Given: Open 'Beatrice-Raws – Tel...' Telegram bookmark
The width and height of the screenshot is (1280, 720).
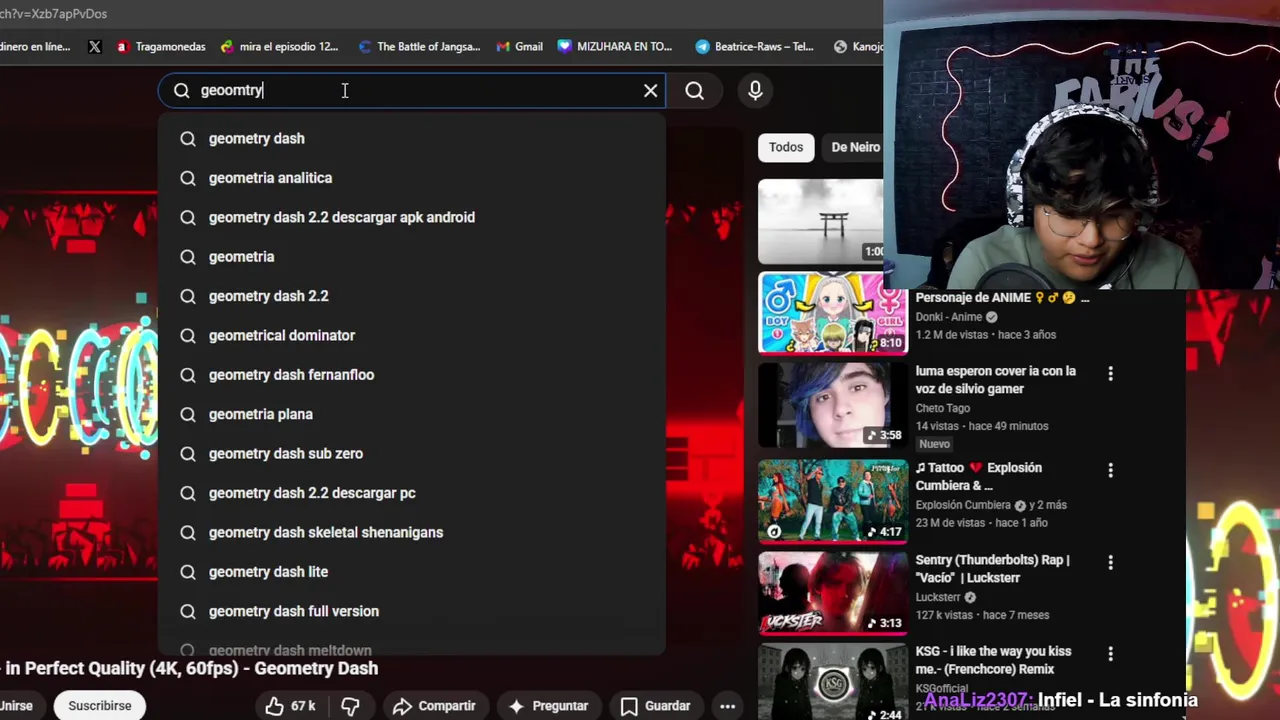Looking at the screenshot, I should tap(755, 46).
